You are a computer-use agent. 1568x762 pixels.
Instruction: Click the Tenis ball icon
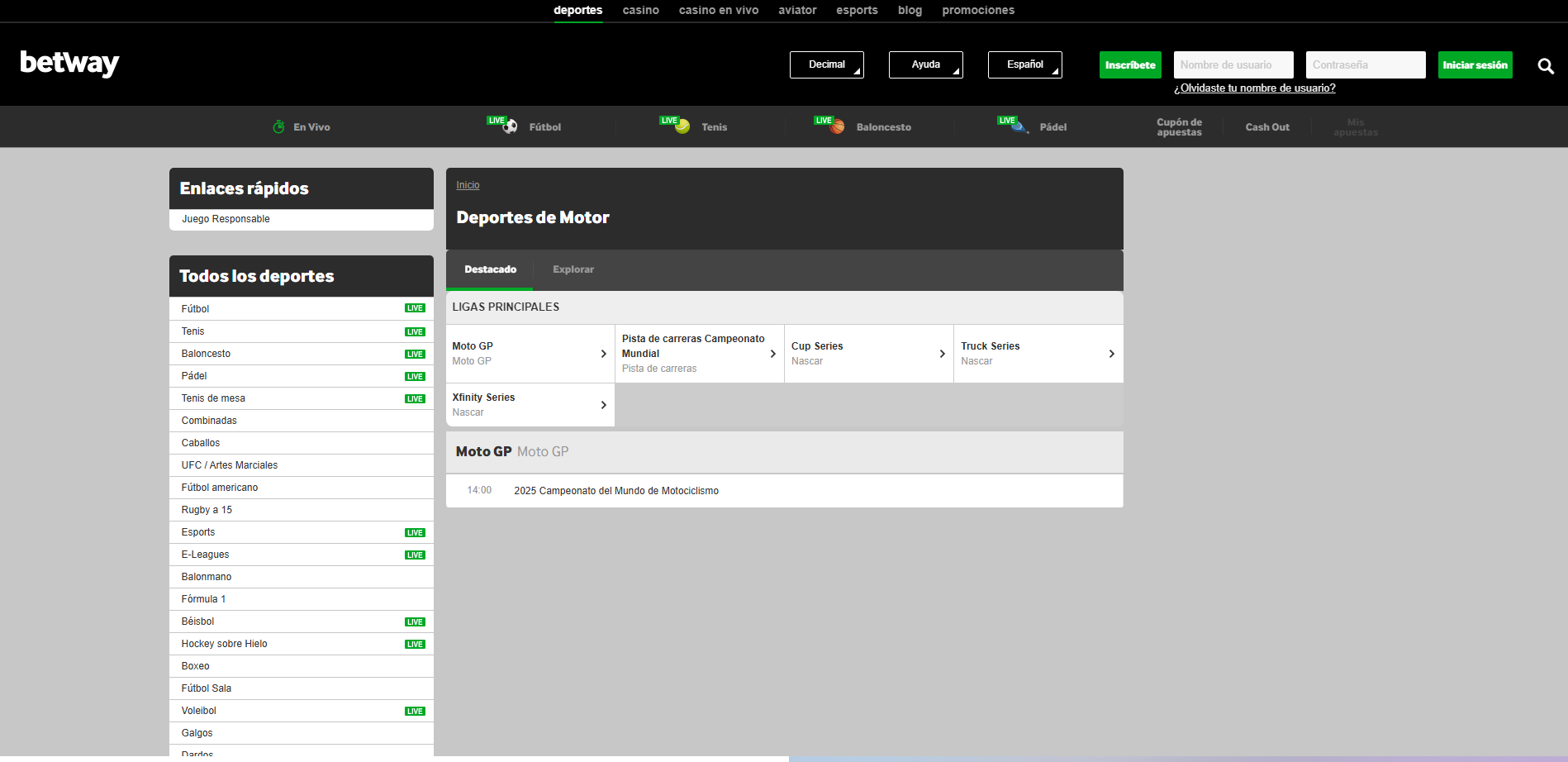click(682, 126)
